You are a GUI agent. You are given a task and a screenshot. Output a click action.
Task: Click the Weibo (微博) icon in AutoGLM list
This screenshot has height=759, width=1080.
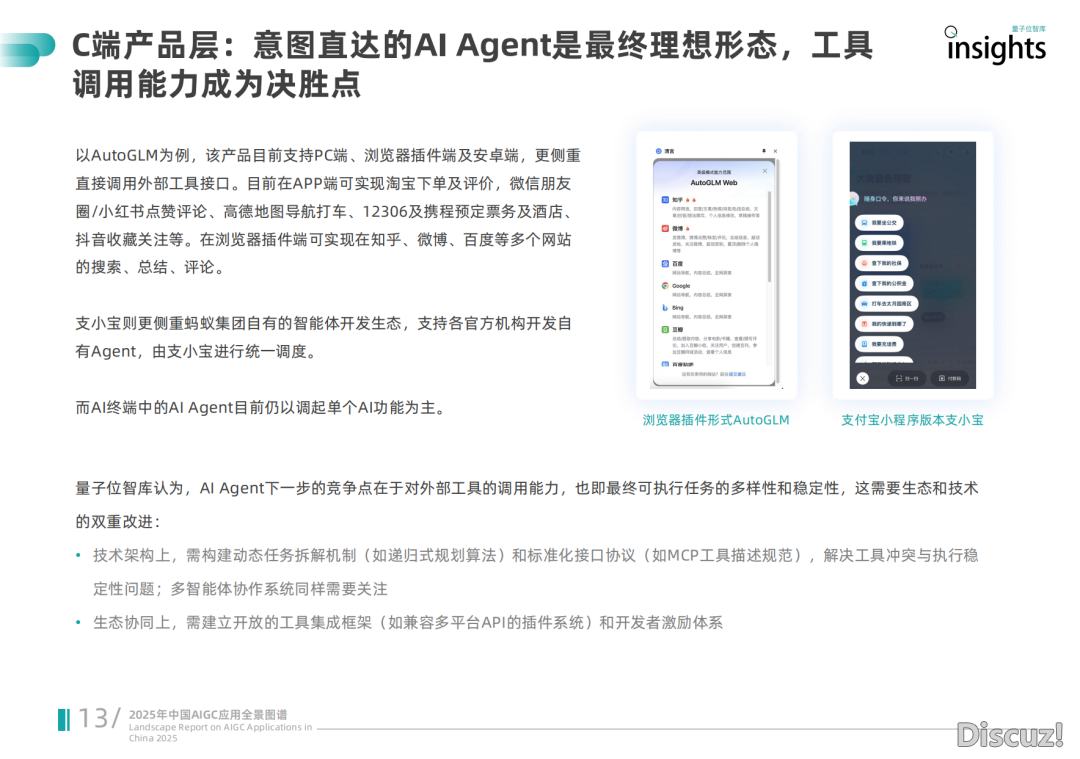click(664, 229)
